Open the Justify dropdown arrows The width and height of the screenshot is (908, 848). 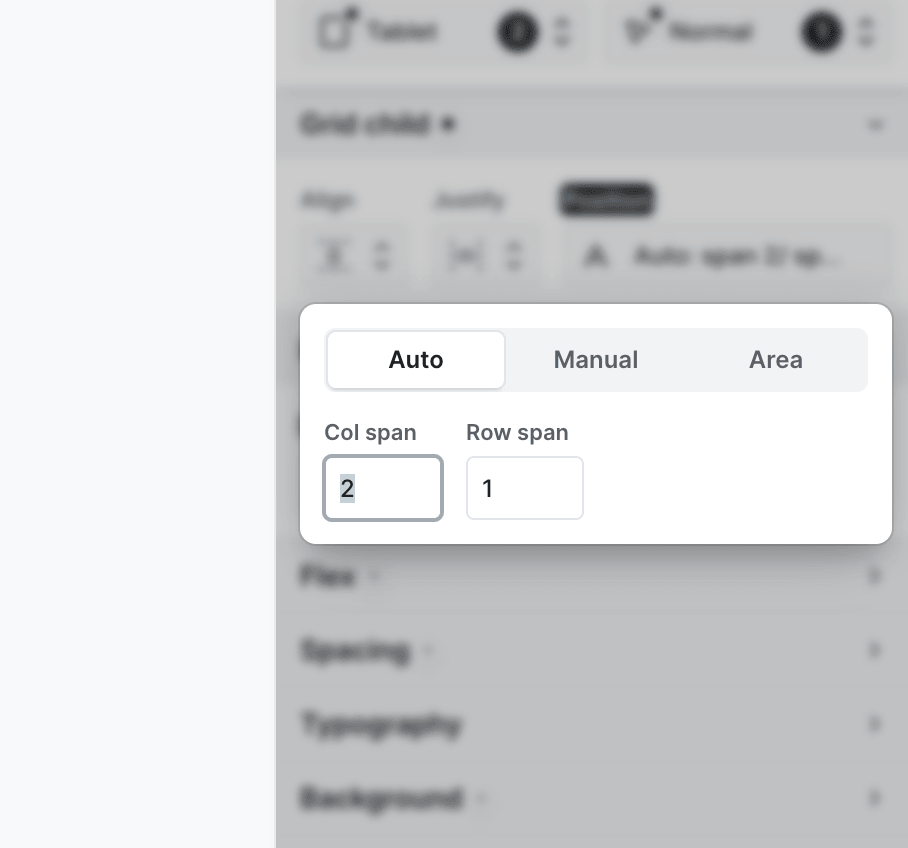514,256
